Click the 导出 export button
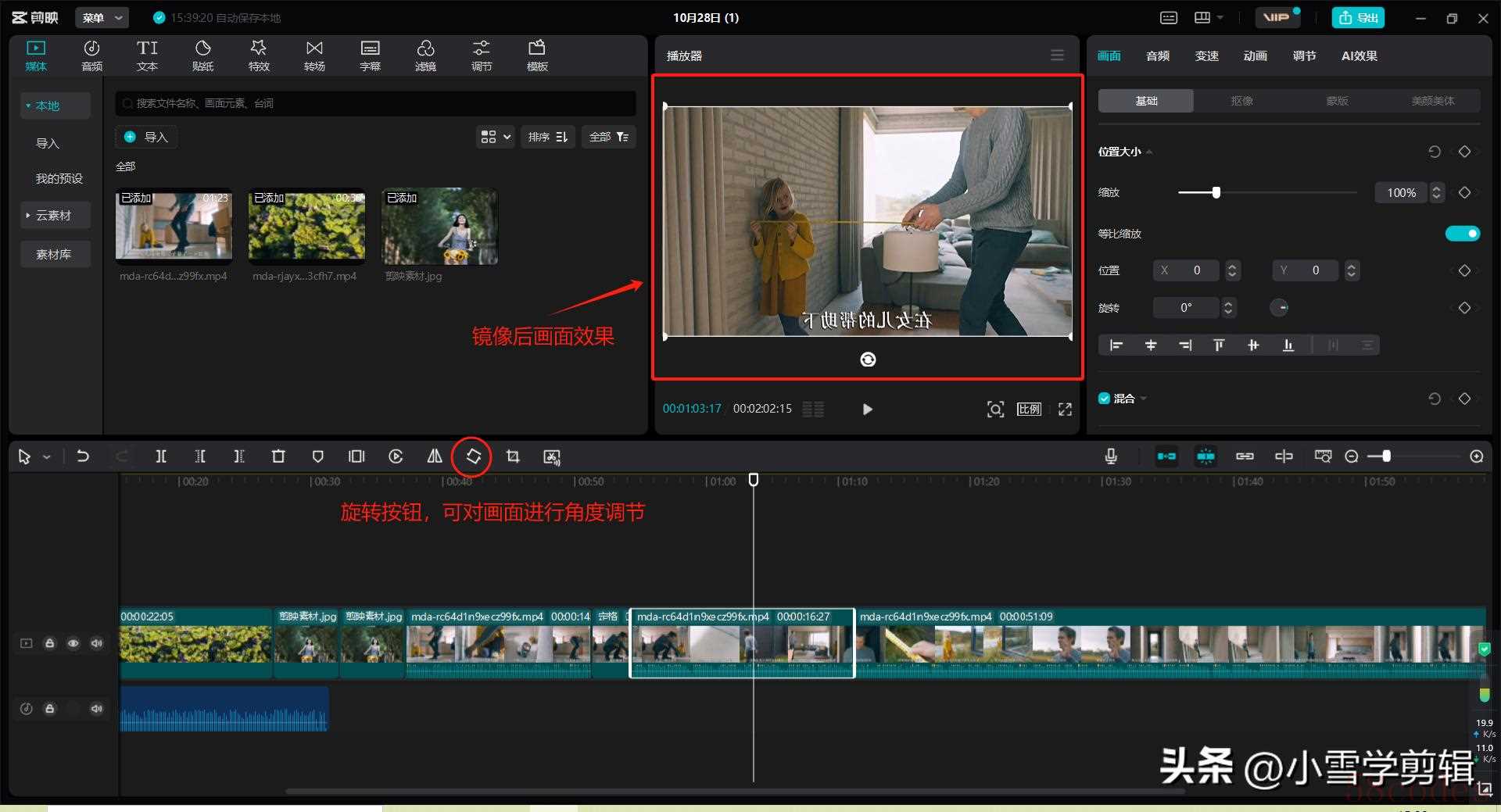The image size is (1501, 812). 1358,17
